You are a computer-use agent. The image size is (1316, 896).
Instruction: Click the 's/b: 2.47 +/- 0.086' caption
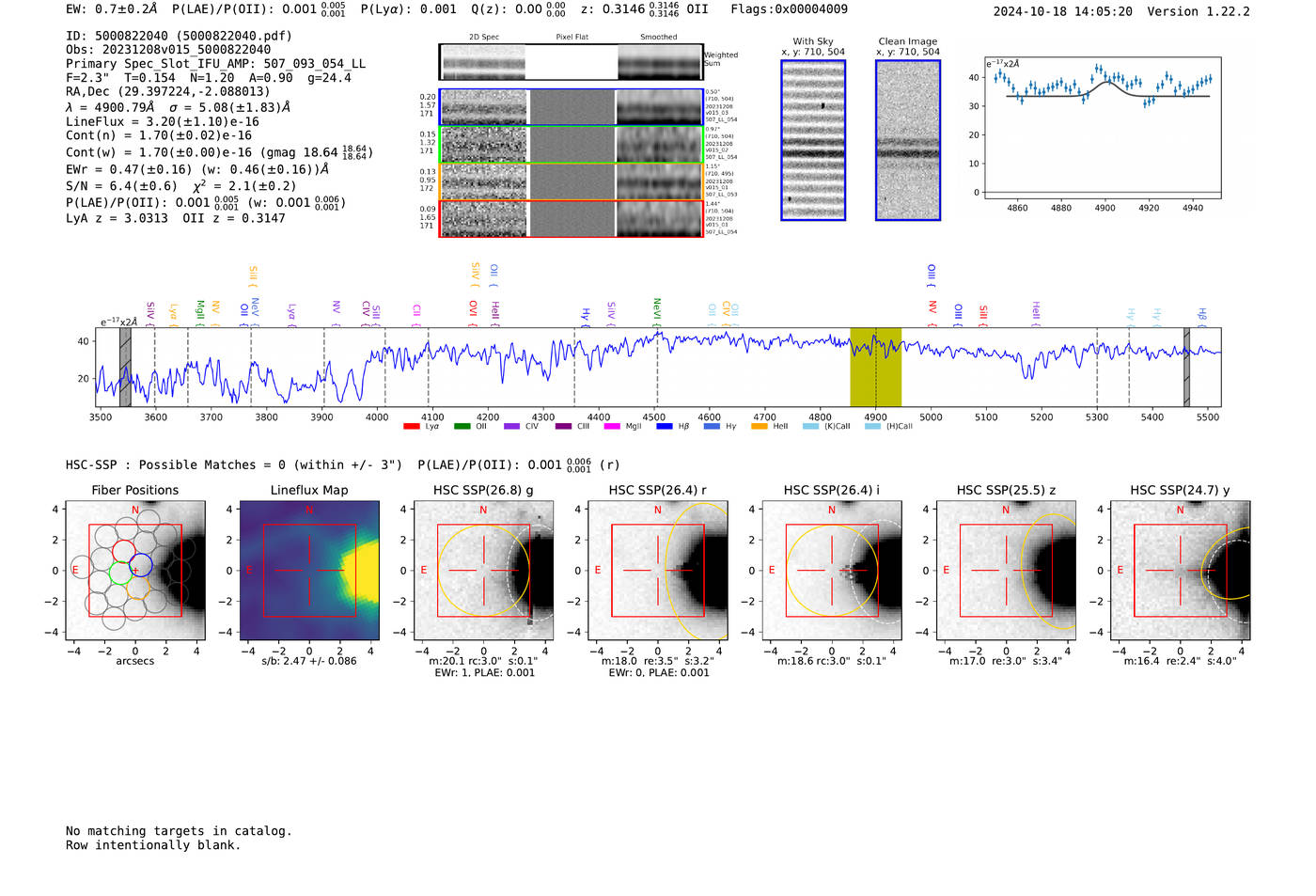click(x=309, y=661)
